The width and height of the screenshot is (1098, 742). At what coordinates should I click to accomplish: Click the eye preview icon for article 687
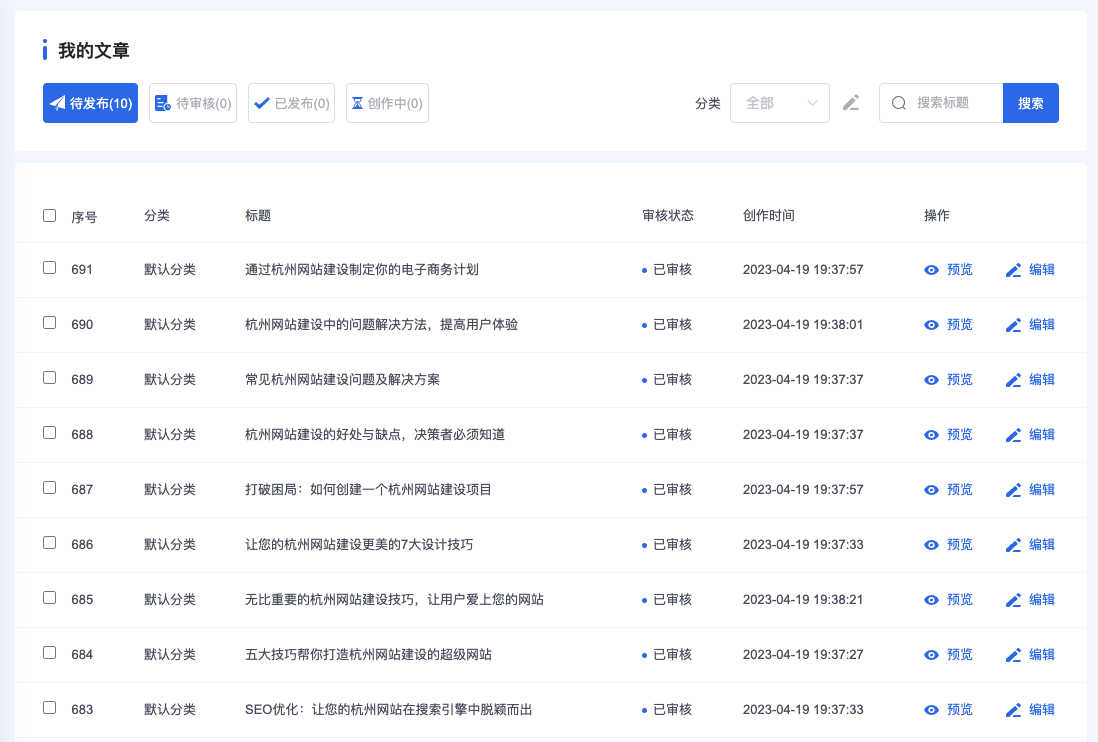click(931, 490)
